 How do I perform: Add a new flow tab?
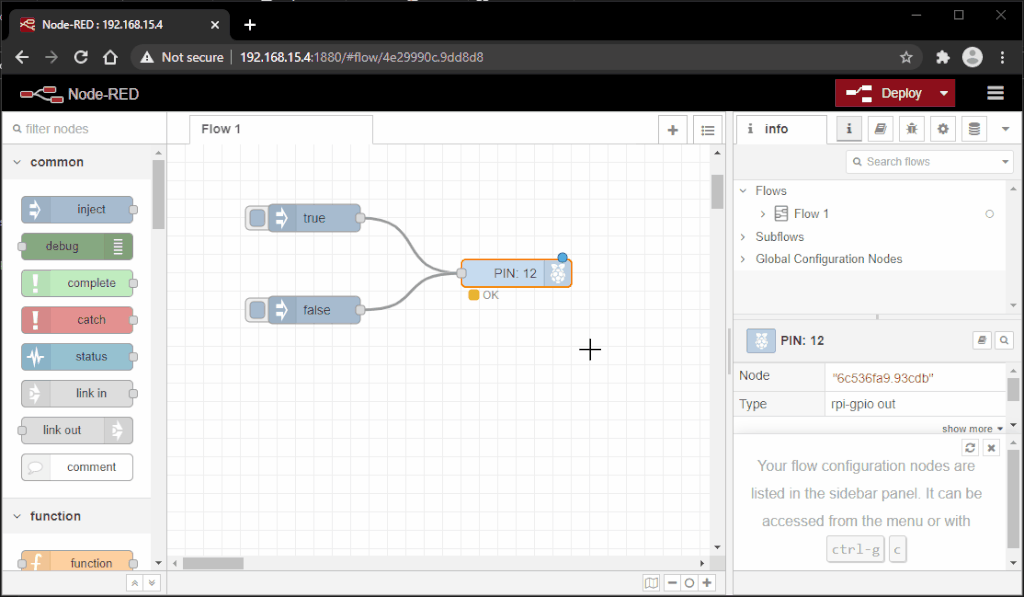coord(673,130)
